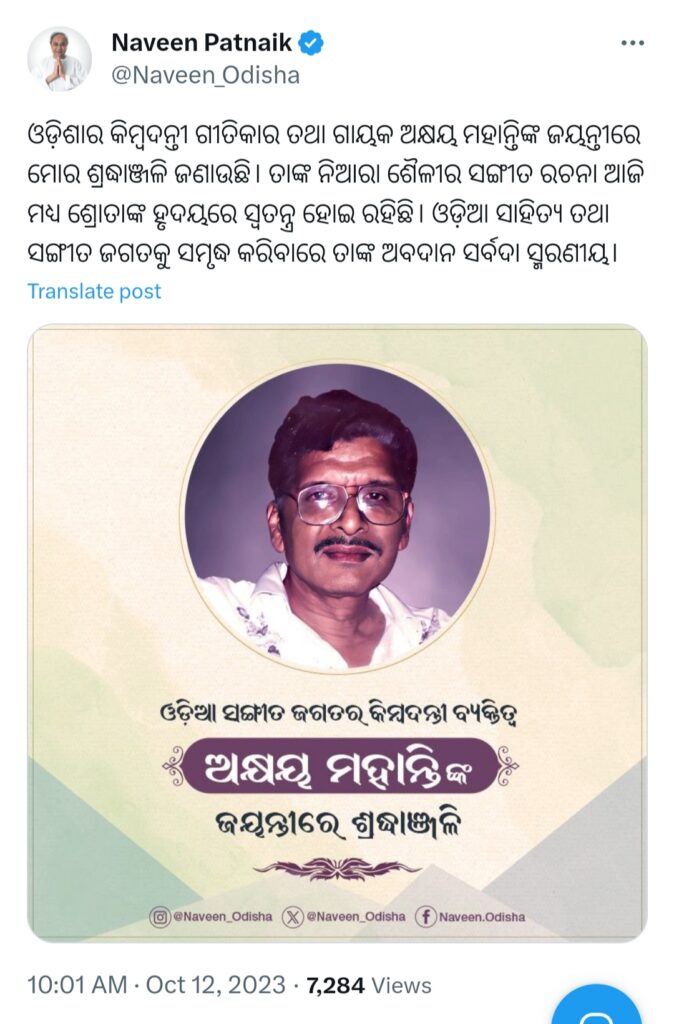This screenshot has width=674, height=1024.
Task: Click the circular portrait photo in the image
Action: [337, 517]
